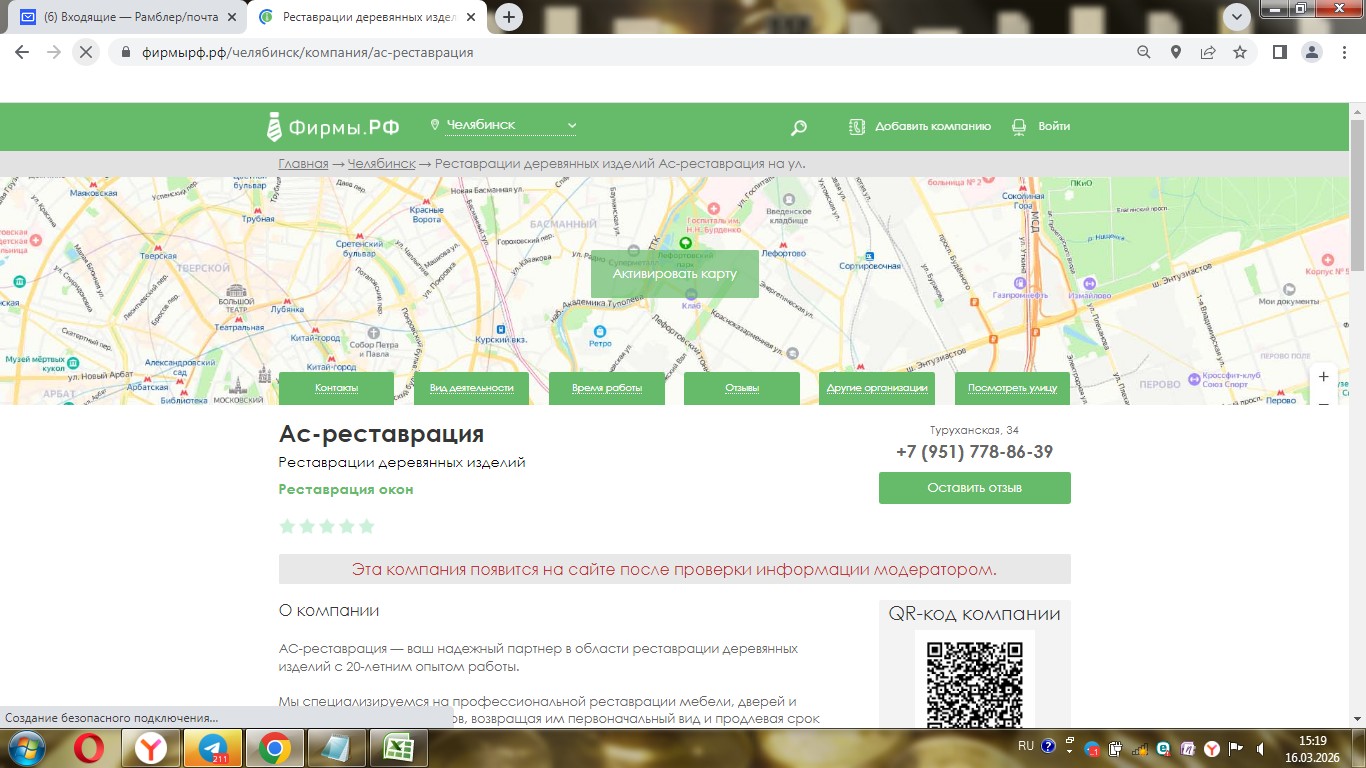The height and width of the screenshot is (768, 1366).
Task: Open Telegram from the taskbar
Action: 213,748
